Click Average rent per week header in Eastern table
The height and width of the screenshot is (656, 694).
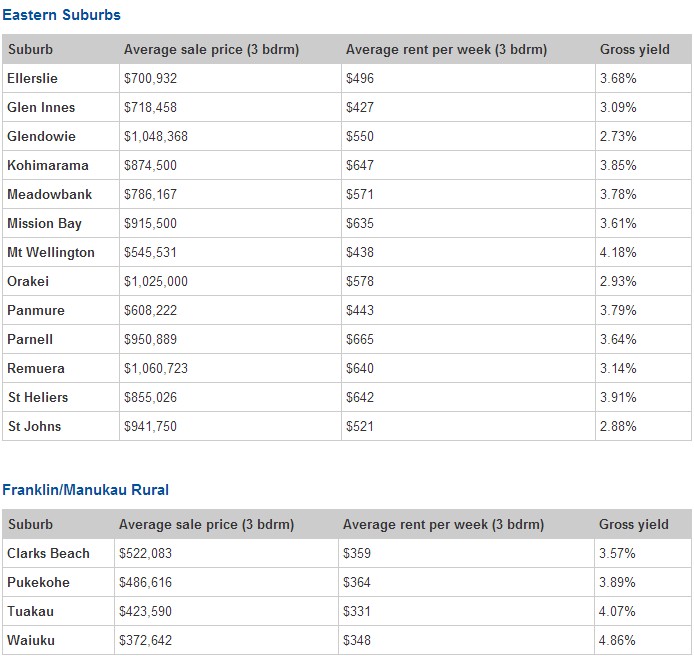tap(446, 50)
